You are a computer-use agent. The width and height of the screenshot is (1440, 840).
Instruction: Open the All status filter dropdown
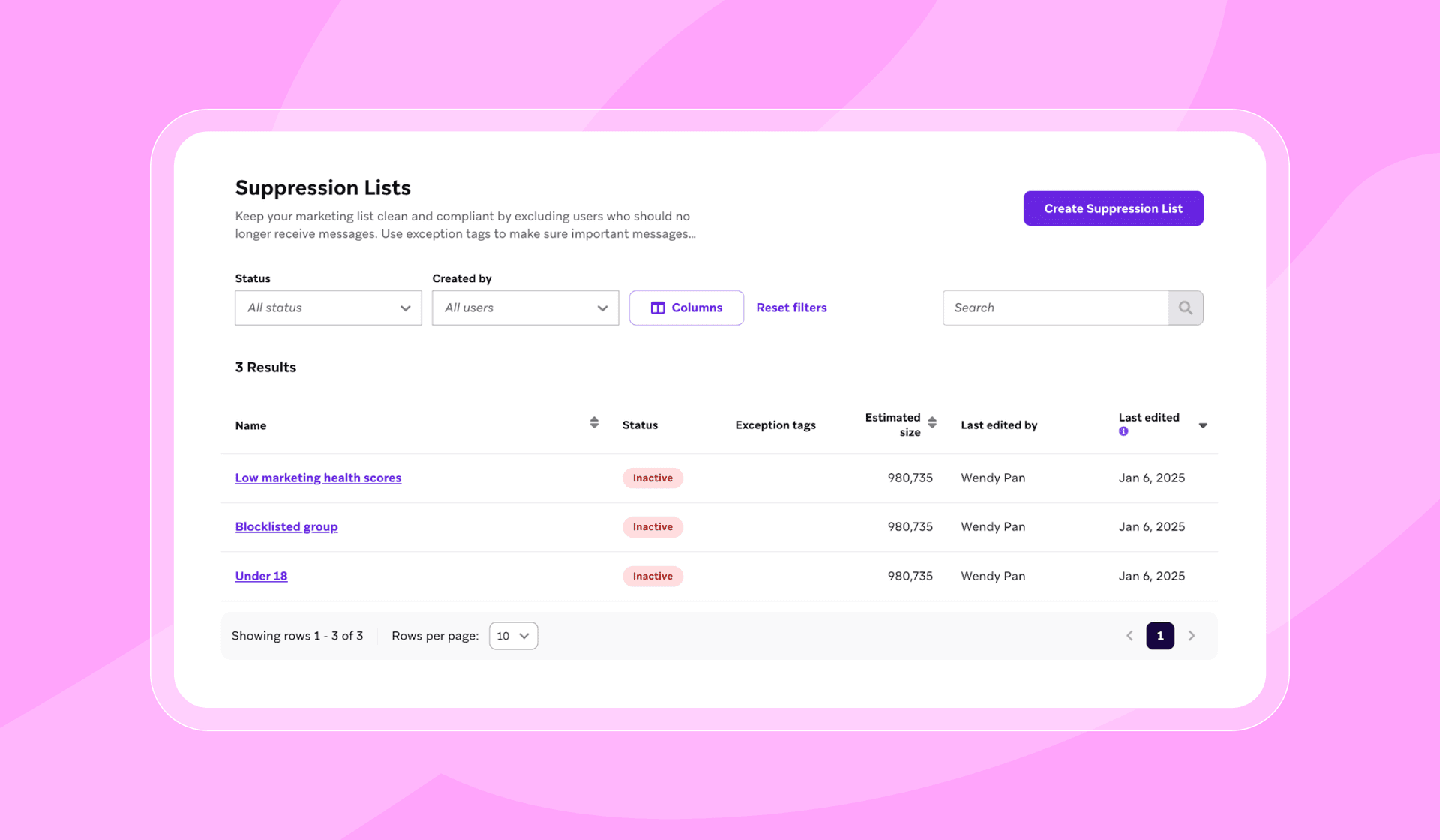pos(328,307)
